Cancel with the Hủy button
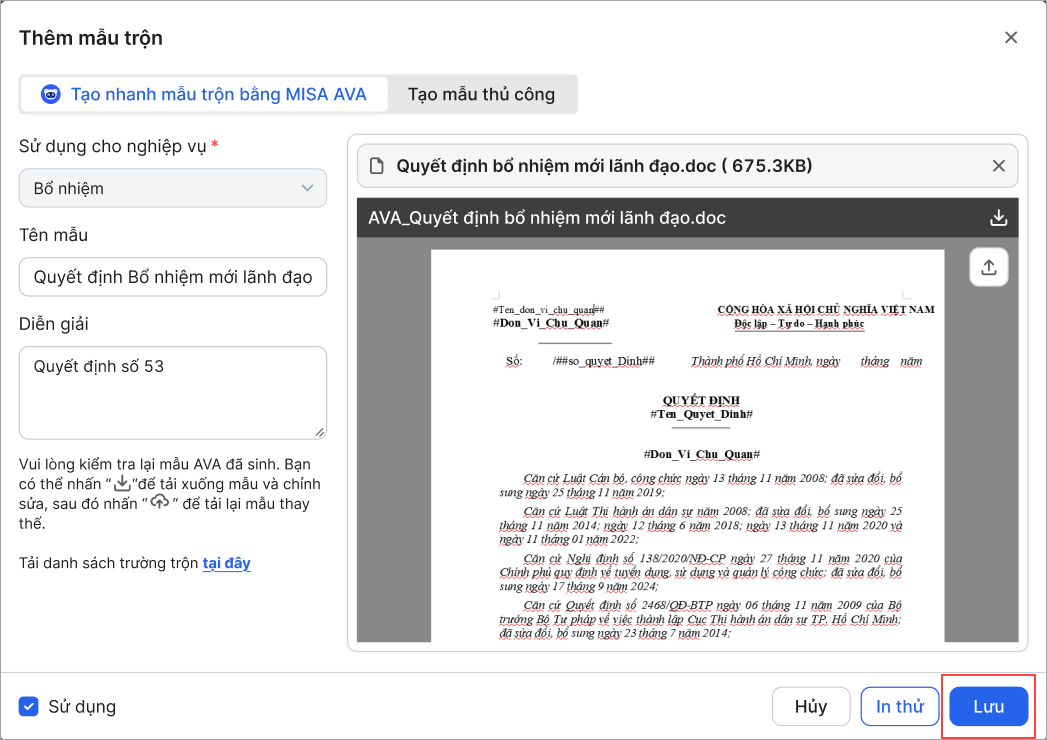1047x740 pixels. 810,706
